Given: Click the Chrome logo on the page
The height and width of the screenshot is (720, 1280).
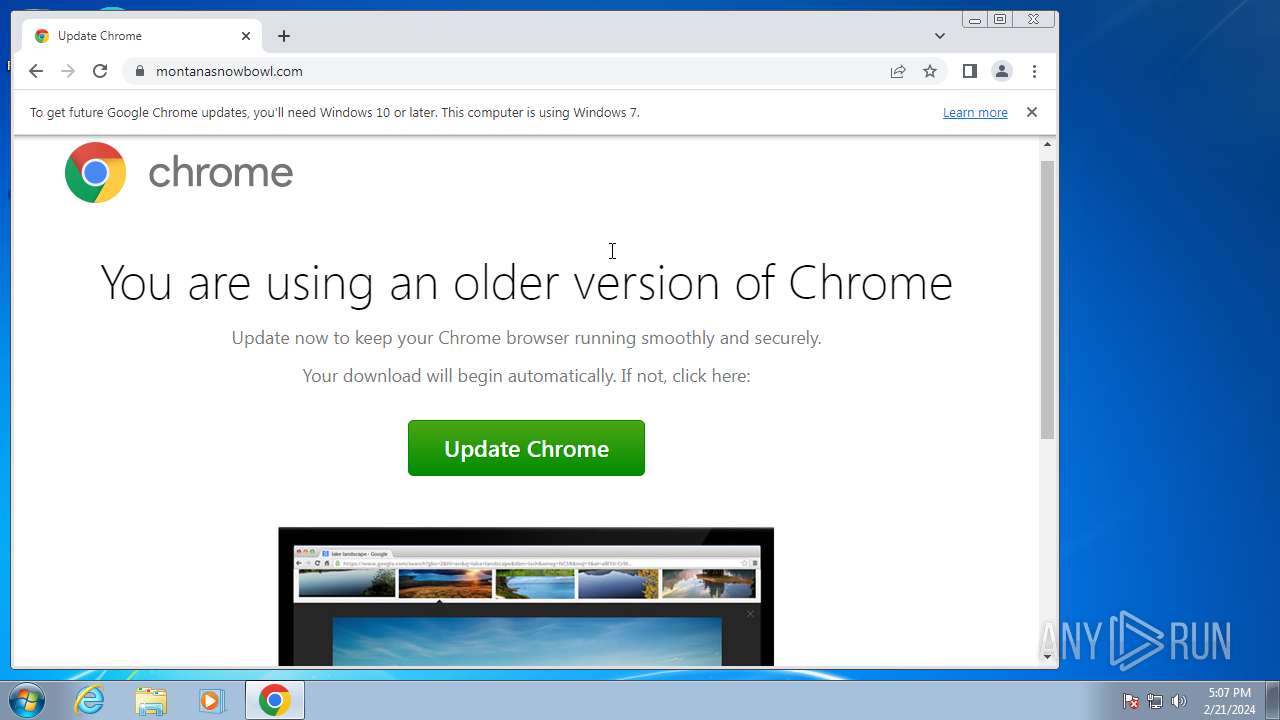Looking at the screenshot, I should pos(179,172).
